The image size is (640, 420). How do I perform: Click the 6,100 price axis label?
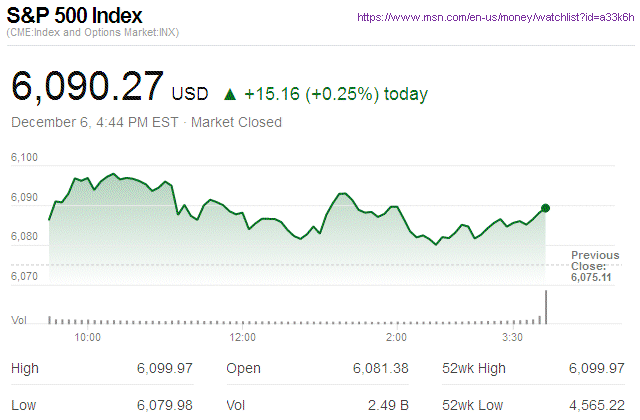[x=25, y=158]
